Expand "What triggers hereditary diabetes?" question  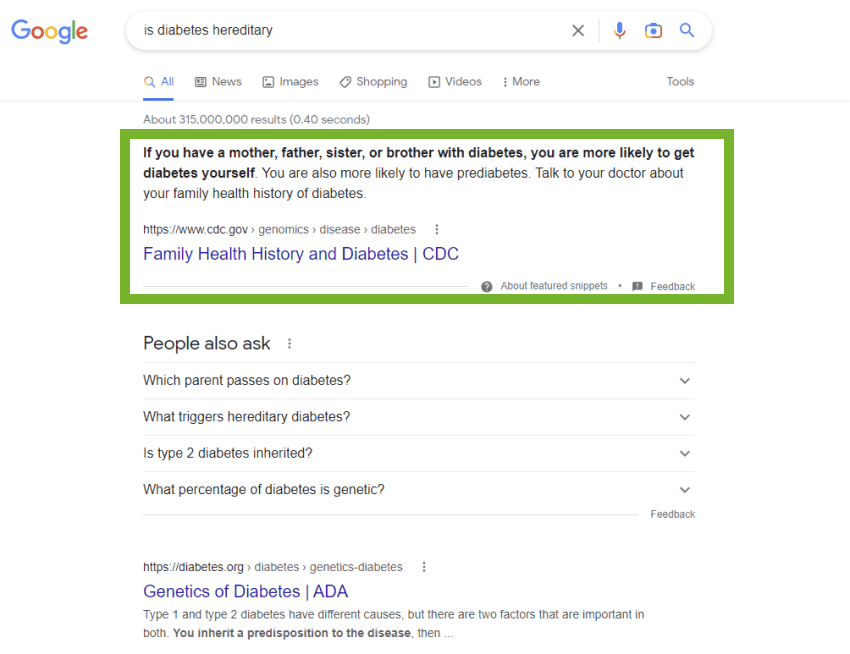pos(418,417)
